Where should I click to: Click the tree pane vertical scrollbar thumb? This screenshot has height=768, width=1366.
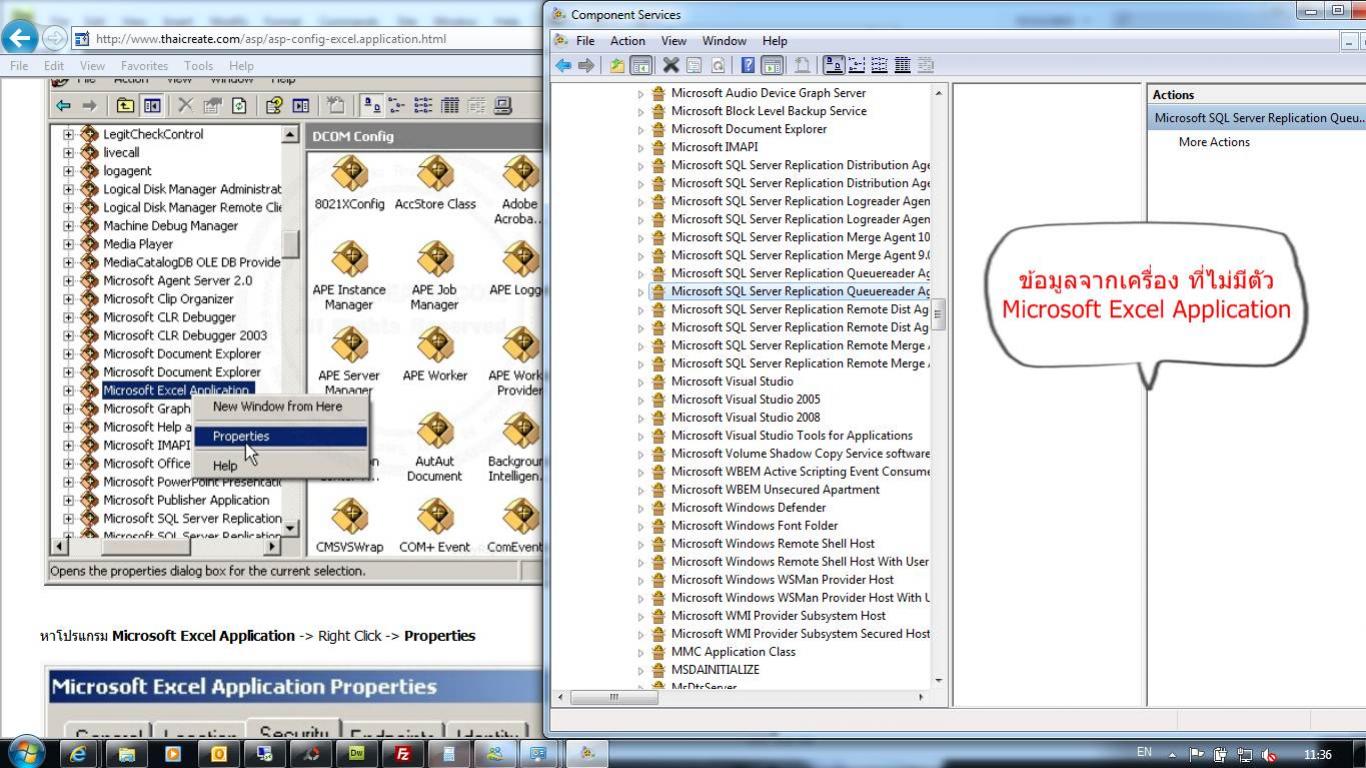click(938, 315)
